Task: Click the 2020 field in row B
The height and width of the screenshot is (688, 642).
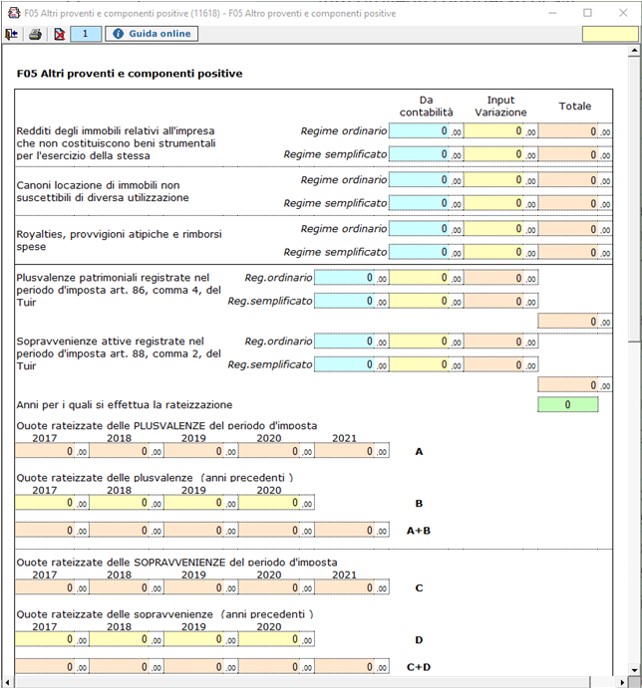Action: point(277,503)
